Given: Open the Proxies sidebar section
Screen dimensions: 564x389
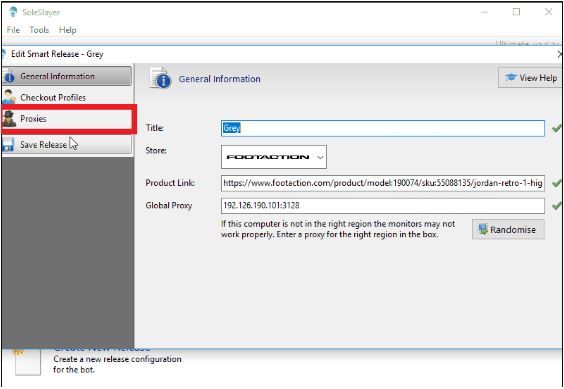Looking at the screenshot, I should point(68,119).
